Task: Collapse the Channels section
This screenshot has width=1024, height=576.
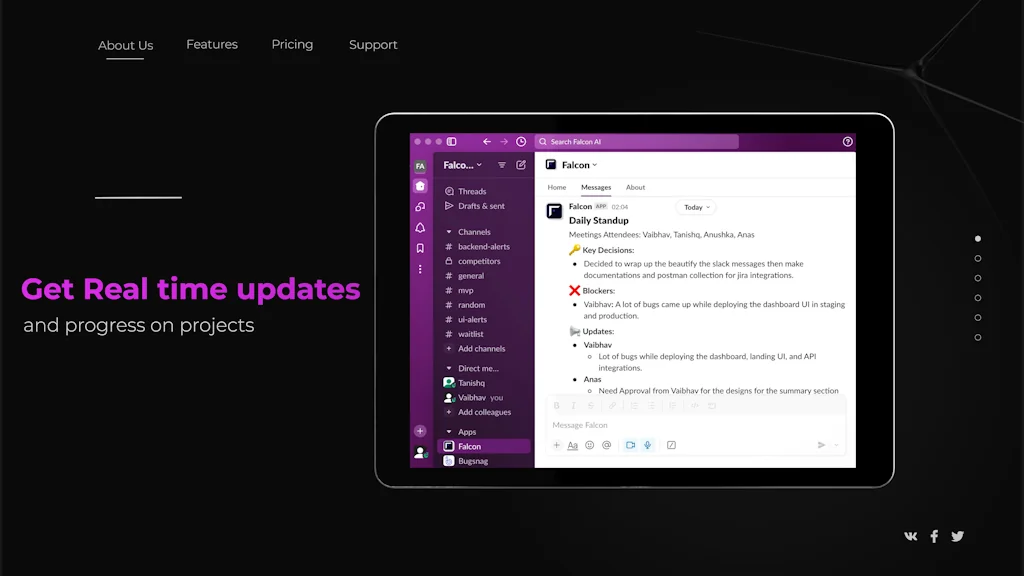Action: [449, 231]
